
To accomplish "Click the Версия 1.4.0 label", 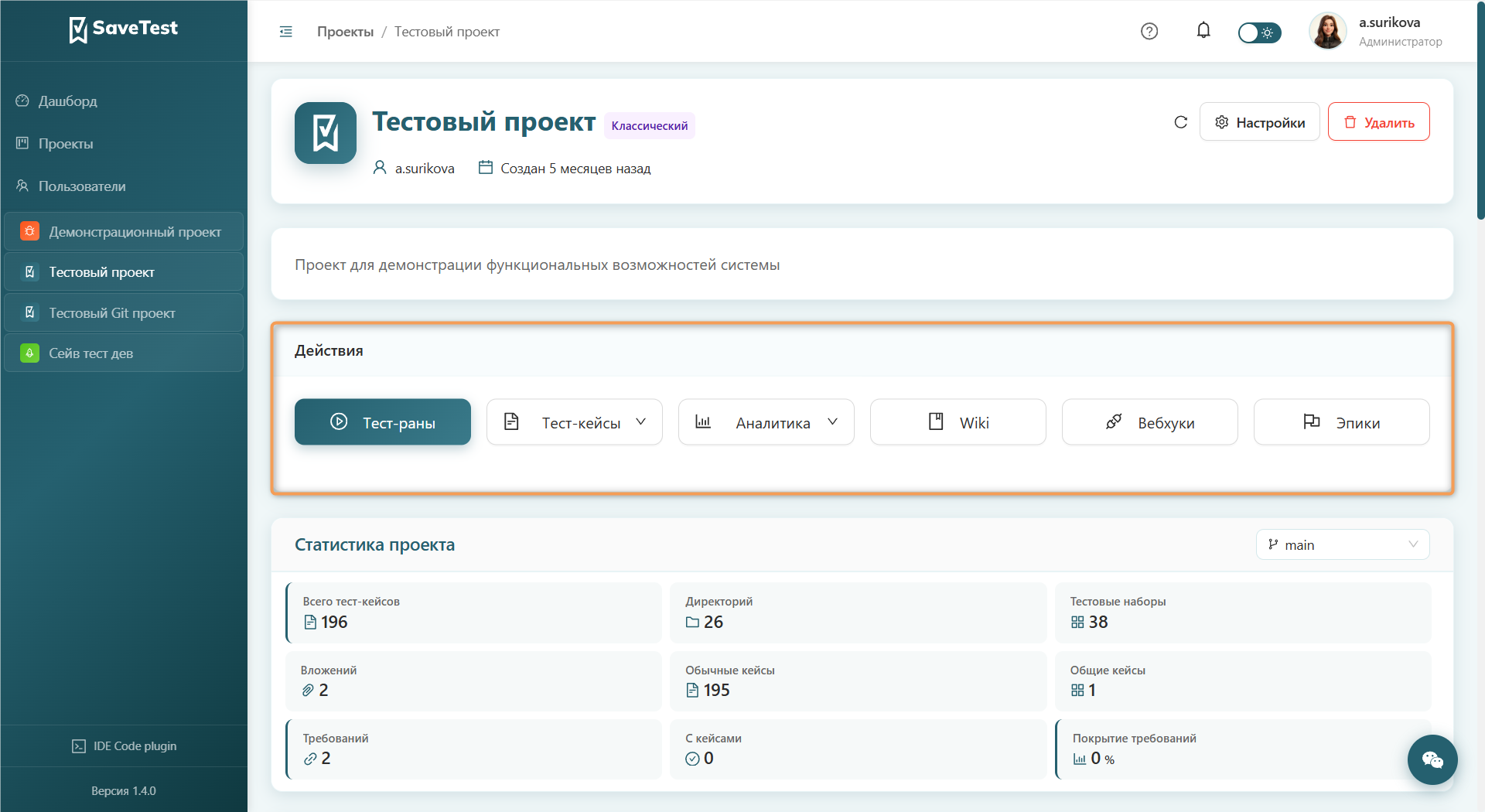I will pyautogui.click(x=124, y=791).
